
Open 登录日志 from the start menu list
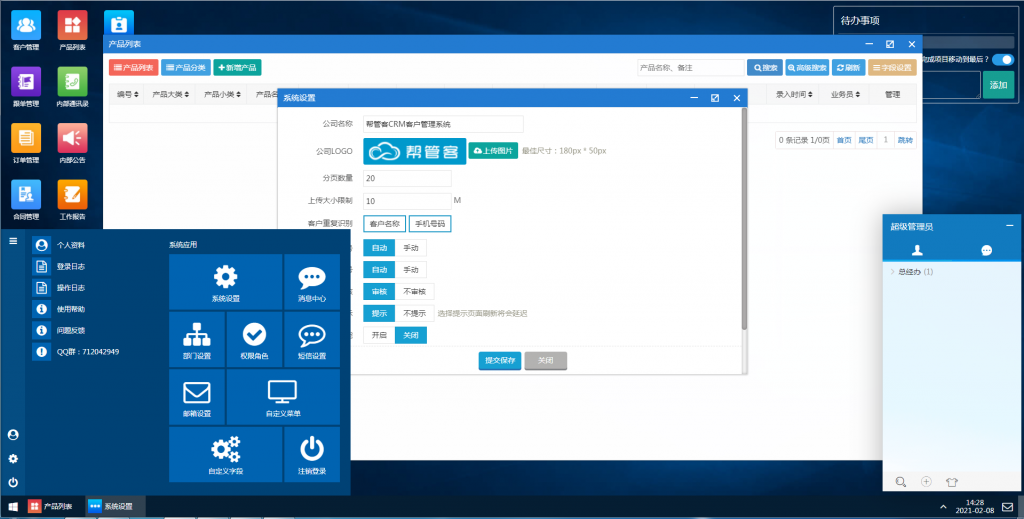[x=70, y=267]
